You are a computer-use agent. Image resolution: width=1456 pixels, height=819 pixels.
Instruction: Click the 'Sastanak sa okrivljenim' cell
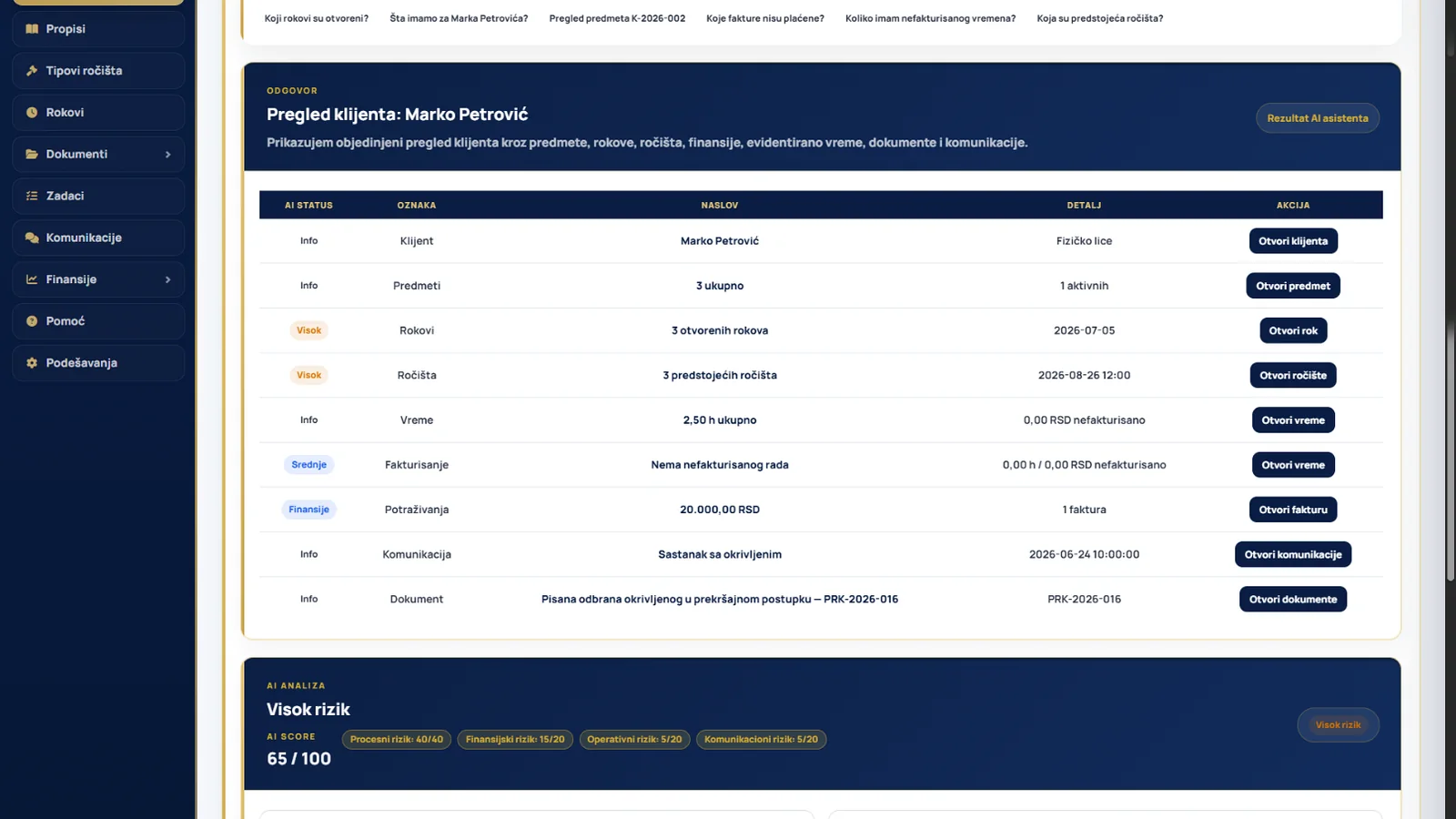720,554
